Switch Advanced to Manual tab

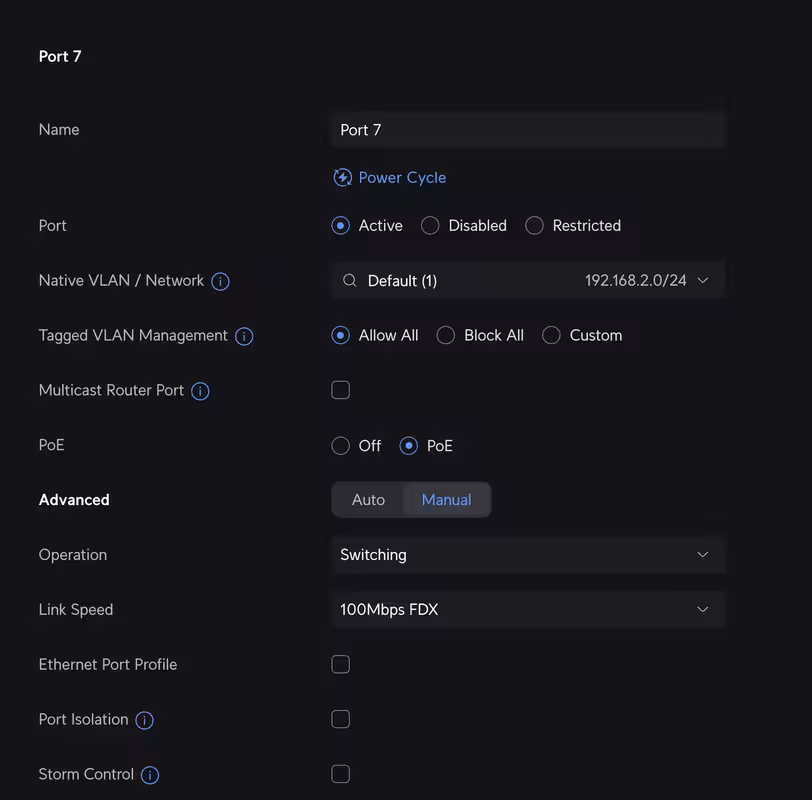pos(446,500)
